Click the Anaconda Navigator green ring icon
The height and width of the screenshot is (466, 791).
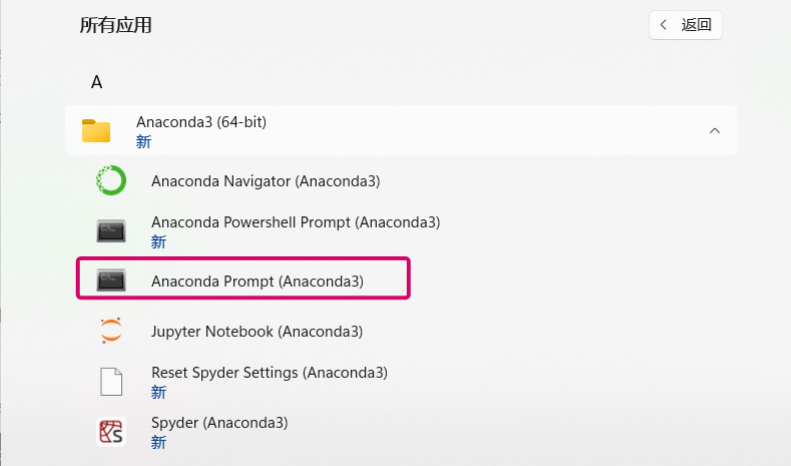tap(111, 181)
